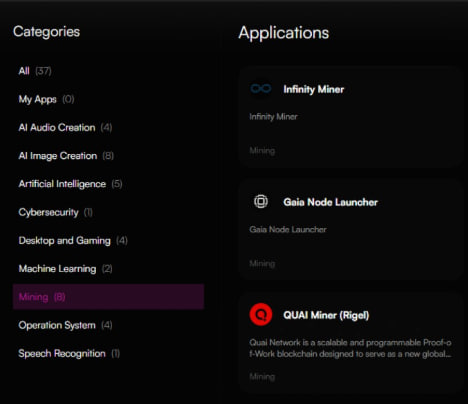Screen dimensions: 468x404
Task: Open the Infinity Miner app title
Action: [x=313, y=89]
